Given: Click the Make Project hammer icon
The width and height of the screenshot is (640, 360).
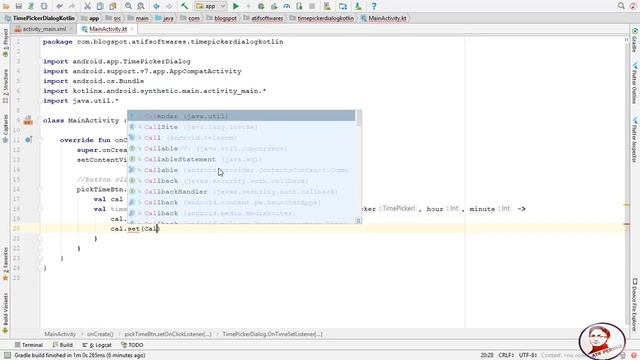Looking at the screenshot, I should [x=184, y=6].
